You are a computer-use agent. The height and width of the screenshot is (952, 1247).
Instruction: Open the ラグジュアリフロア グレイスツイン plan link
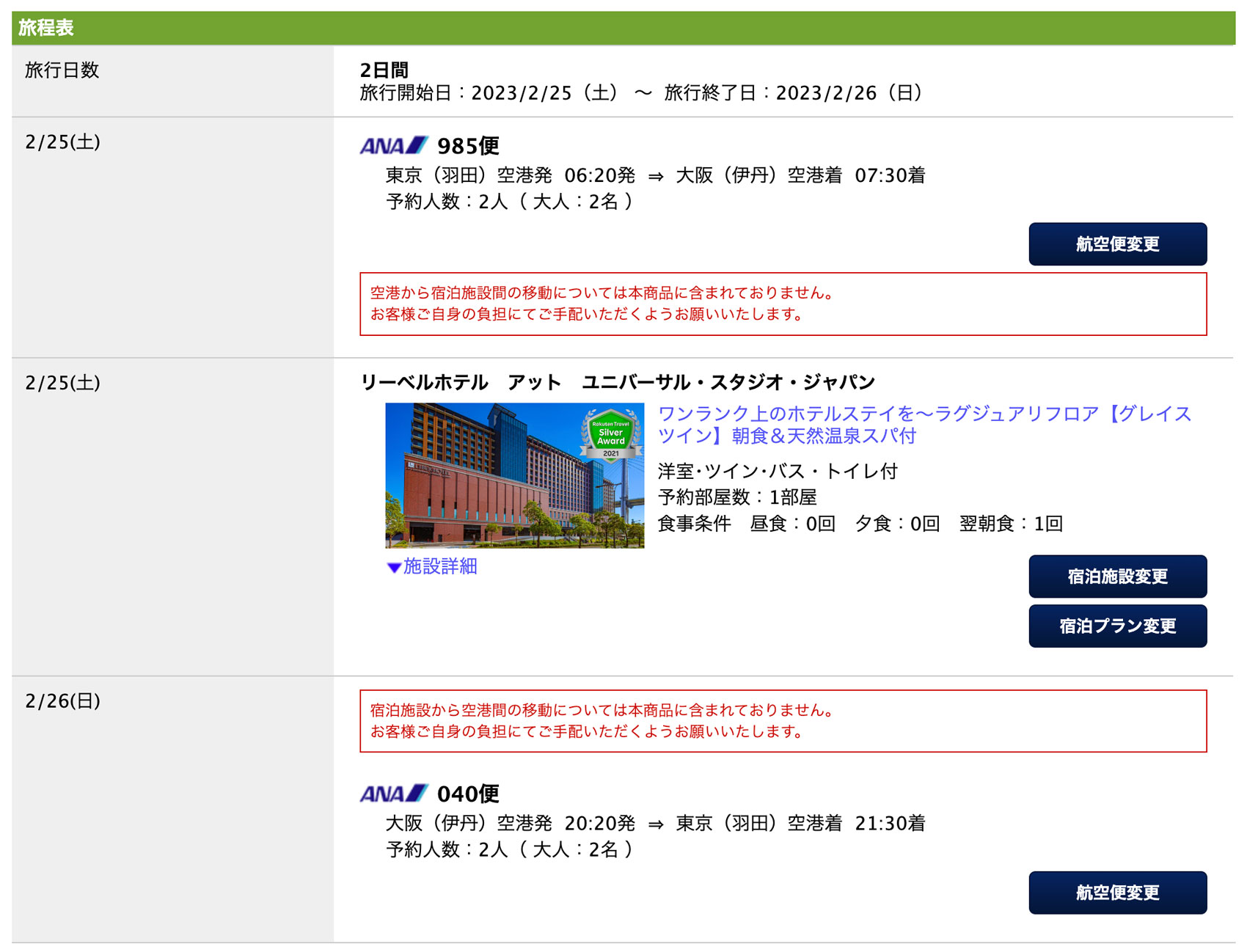tap(924, 425)
